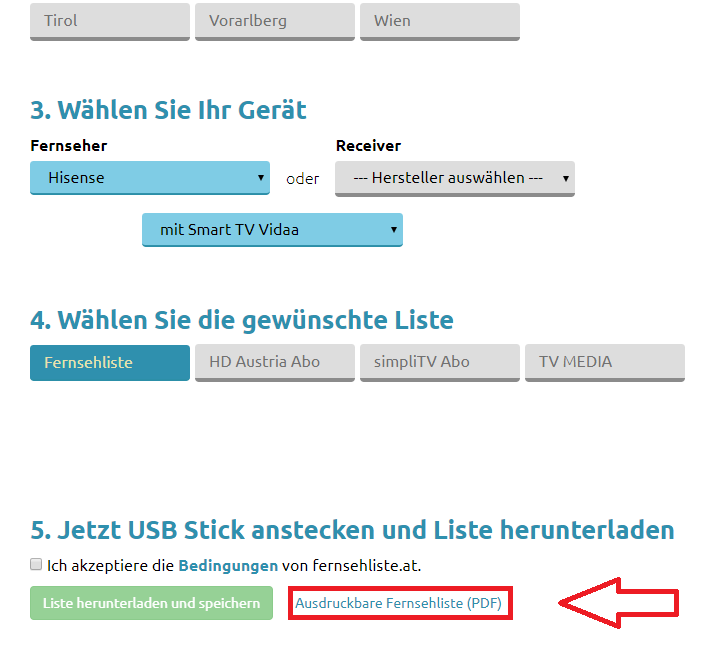Open the Receiver Hersteller auswählen dropdown
701x647 pixels.
point(455,178)
